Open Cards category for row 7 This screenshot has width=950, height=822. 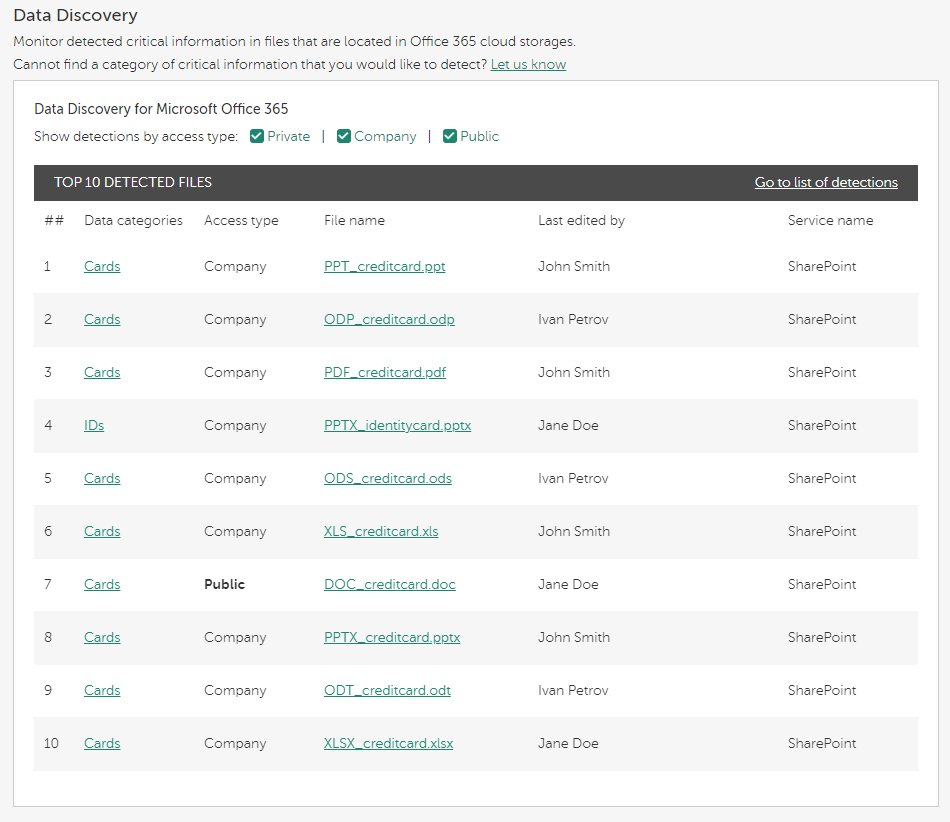click(102, 584)
